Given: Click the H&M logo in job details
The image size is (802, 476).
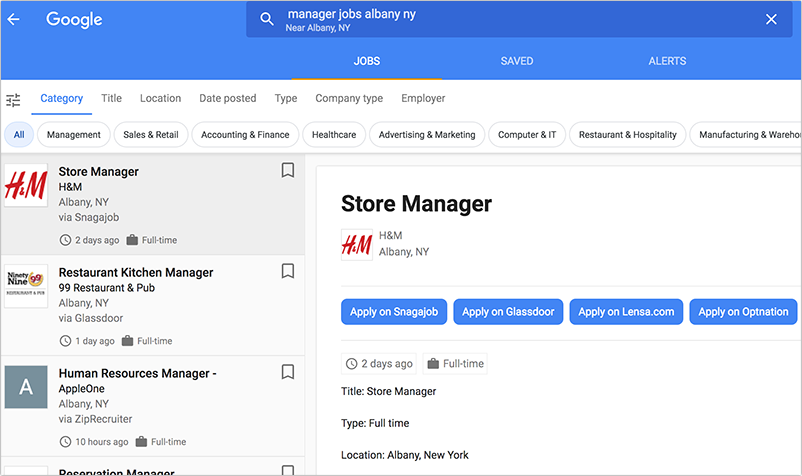Looking at the screenshot, I should pyautogui.click(x=356, y=244).
